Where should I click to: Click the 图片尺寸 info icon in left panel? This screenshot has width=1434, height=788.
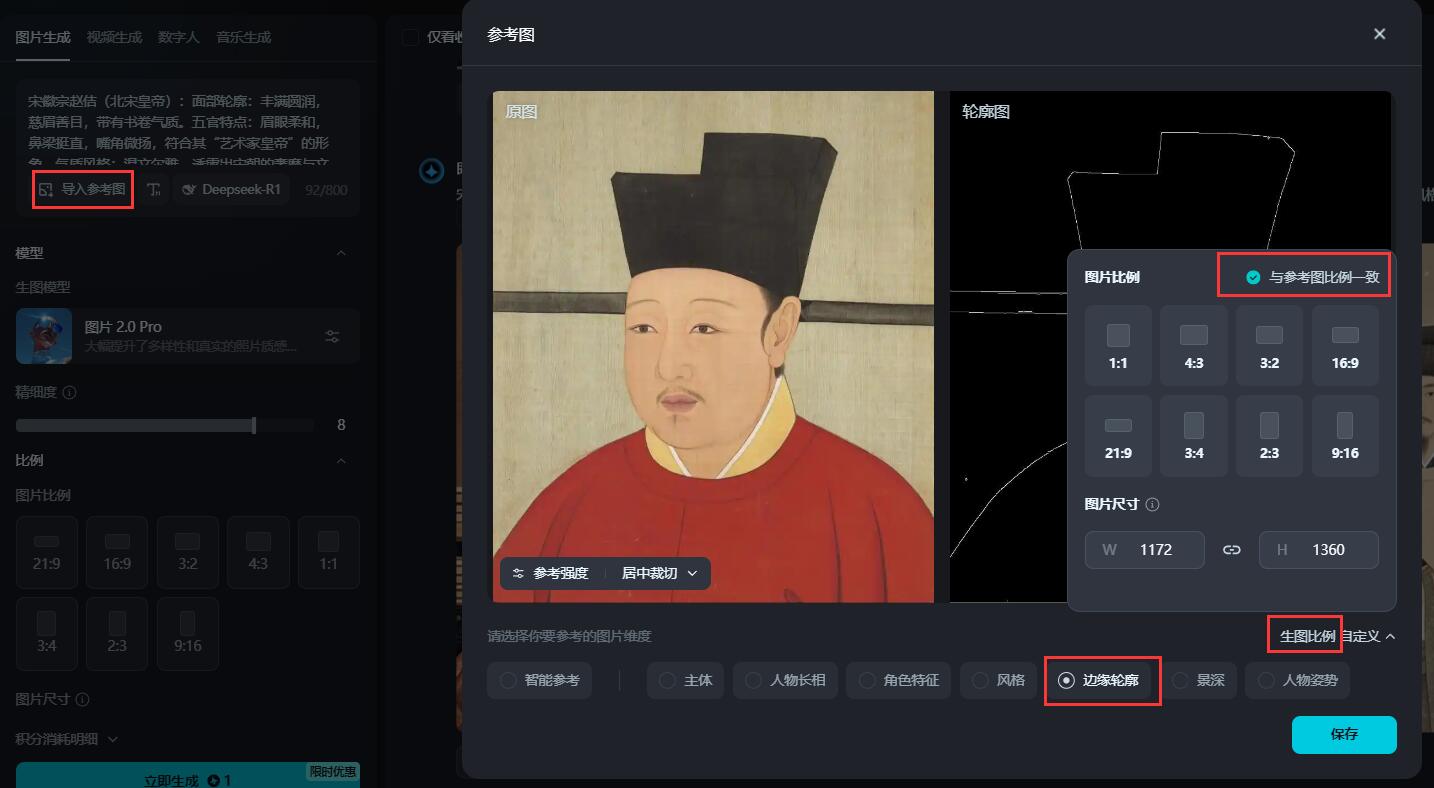point(82,700)
